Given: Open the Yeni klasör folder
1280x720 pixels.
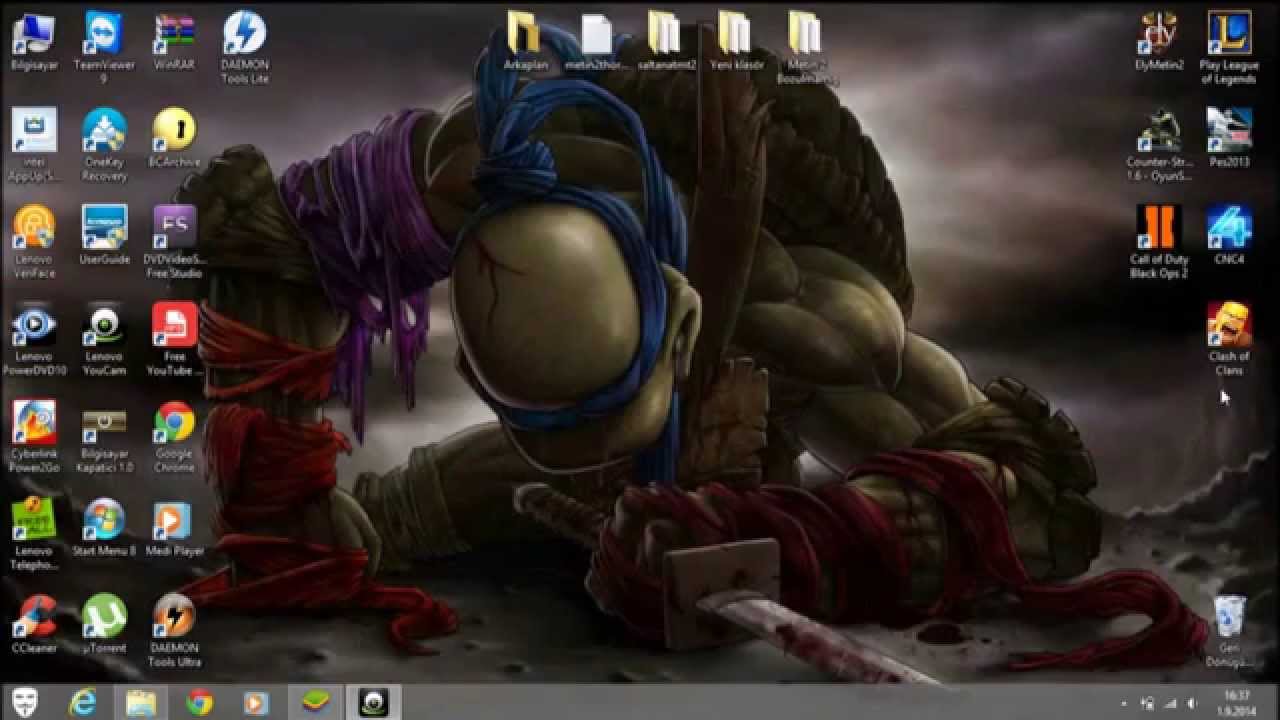Looking at the screenshot, I should (x=735, y=42).
